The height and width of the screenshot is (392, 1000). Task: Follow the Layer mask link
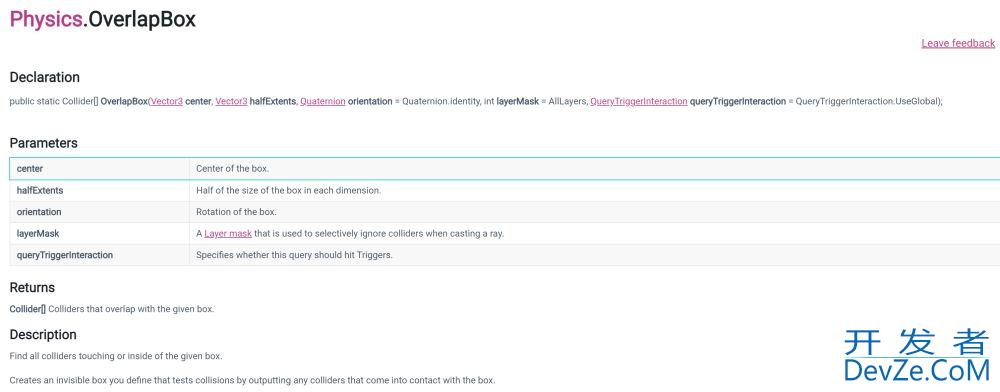(228, 233)
